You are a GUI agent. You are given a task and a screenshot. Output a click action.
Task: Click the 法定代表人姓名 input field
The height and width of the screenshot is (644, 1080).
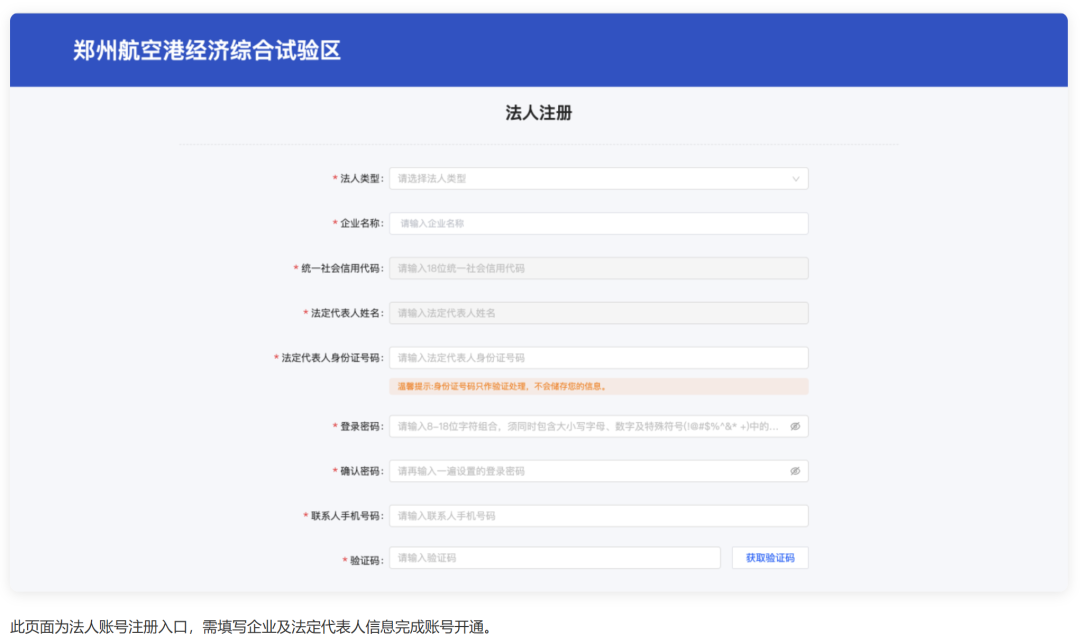click(x=599, y=313)
